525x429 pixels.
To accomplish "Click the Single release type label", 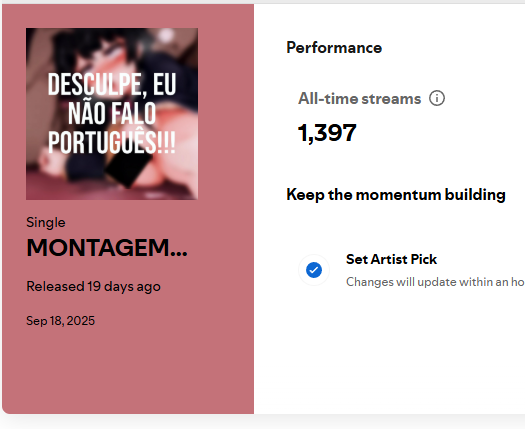I will pyautogui.click(x=46, y=223).
